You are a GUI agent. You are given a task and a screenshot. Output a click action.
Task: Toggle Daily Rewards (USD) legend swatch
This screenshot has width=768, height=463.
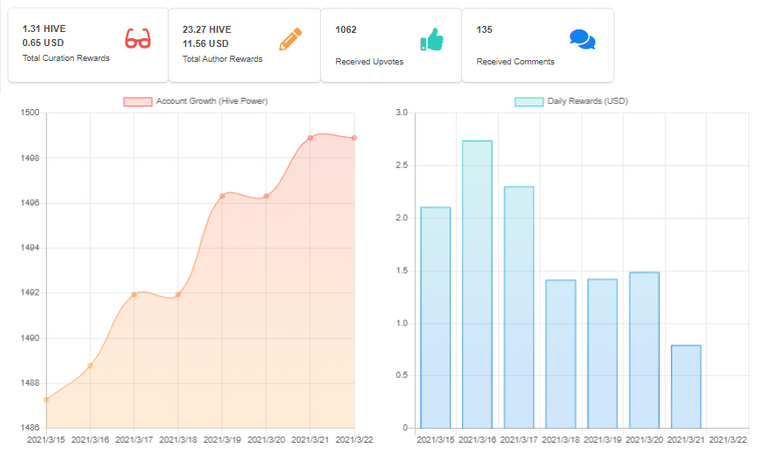click(x=529, y=101)
